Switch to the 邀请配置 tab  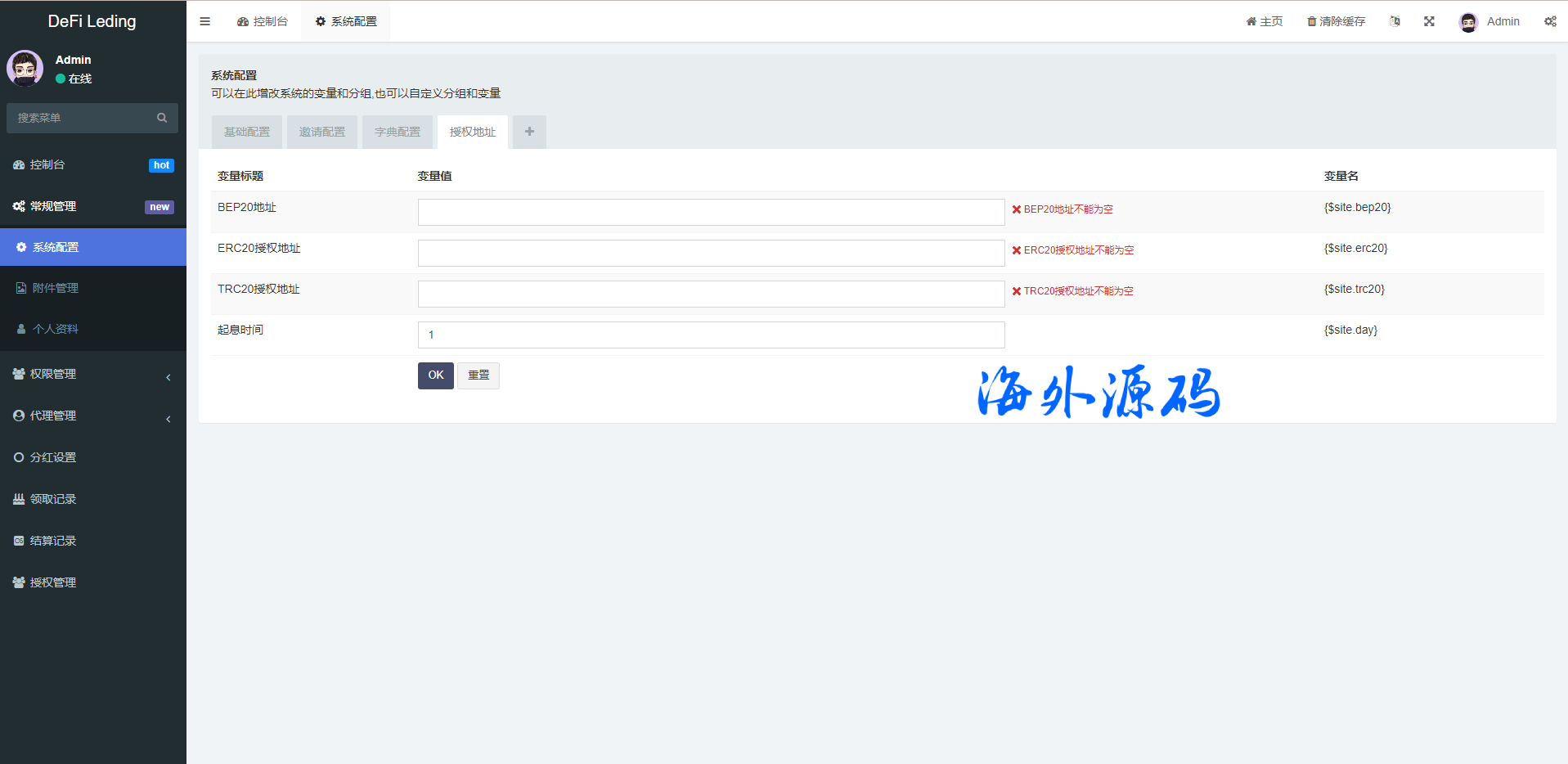[x=322, y=132]
